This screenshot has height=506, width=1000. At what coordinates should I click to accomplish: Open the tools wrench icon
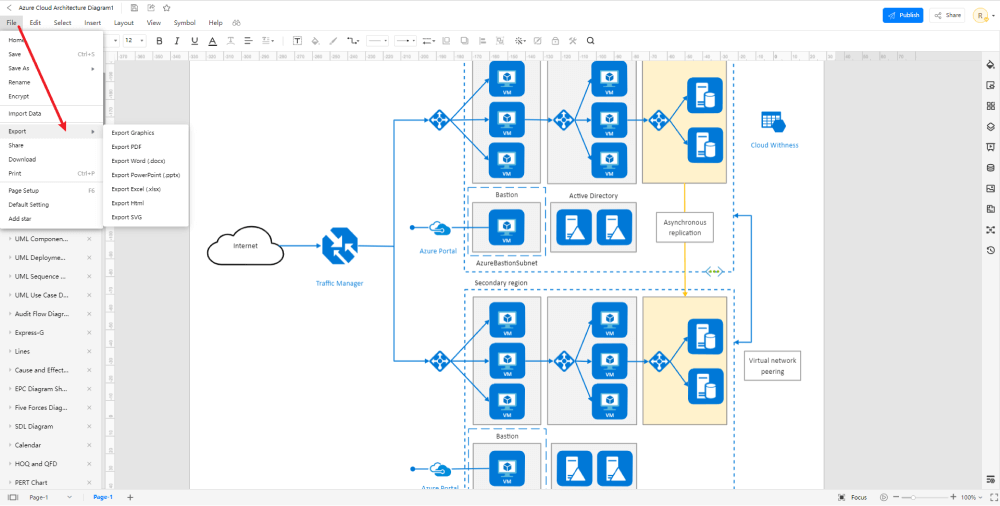click(x=573, y=41)
